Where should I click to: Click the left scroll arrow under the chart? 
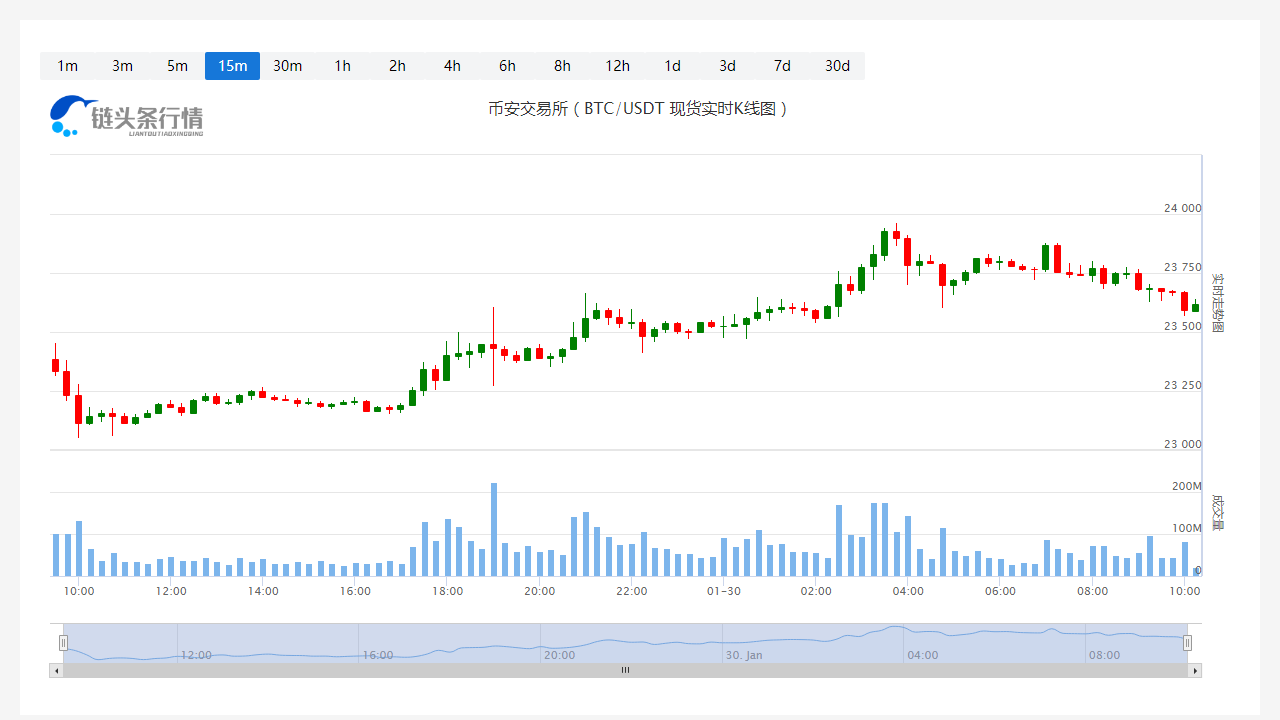56,671
